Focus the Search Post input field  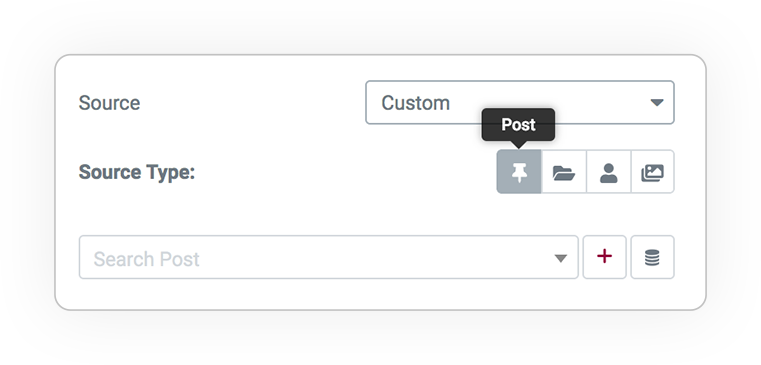pyautogui.click(x=329, y=257)
